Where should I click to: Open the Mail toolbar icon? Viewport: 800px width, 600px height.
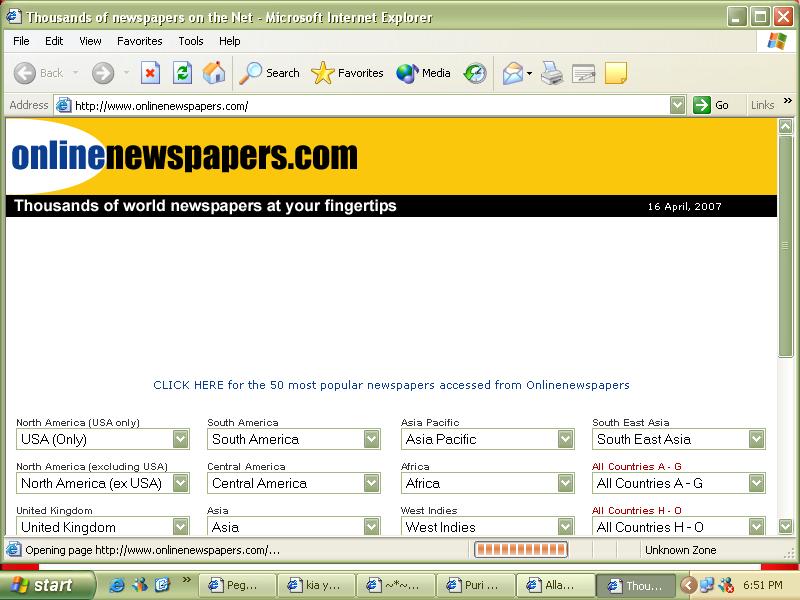click(512, 73)
